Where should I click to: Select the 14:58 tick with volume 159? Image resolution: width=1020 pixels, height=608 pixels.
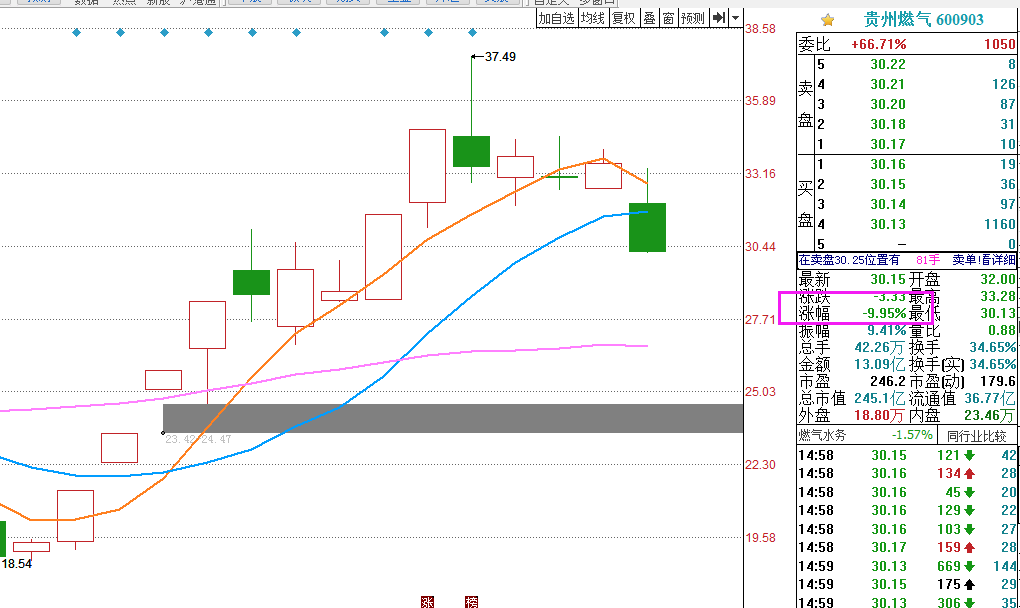coord(907,548)
